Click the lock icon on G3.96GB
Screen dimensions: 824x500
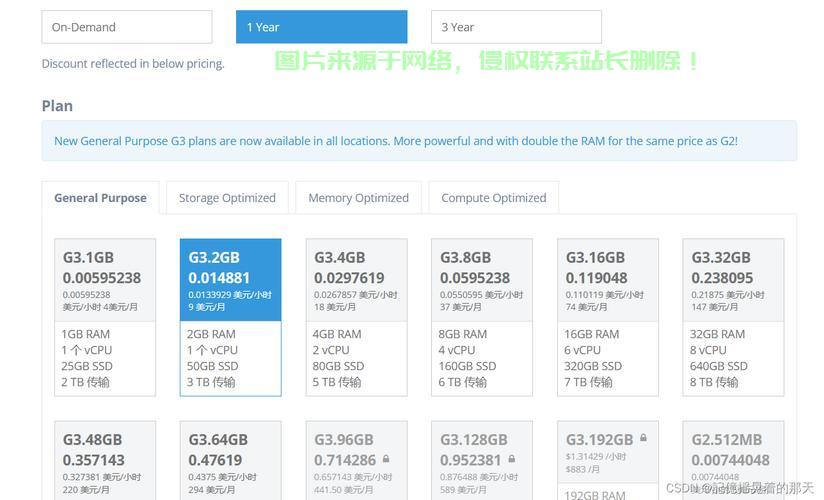pyautogui.click(x=386, y=459)
